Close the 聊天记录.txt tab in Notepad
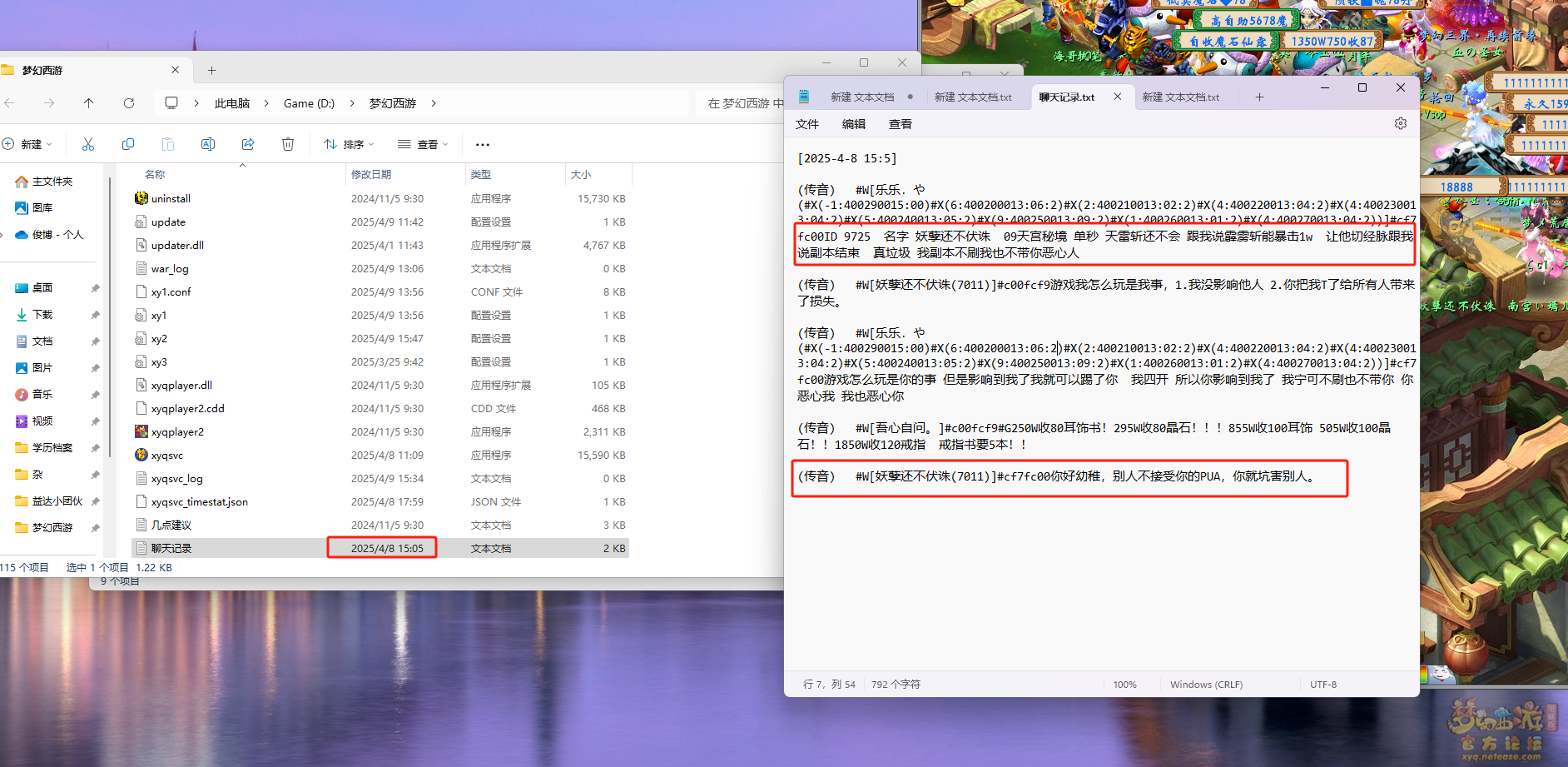 point(1118,97)
